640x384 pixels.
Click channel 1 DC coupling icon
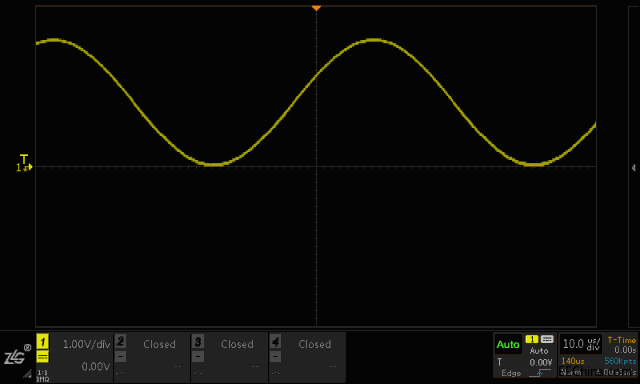click(42, 357)
